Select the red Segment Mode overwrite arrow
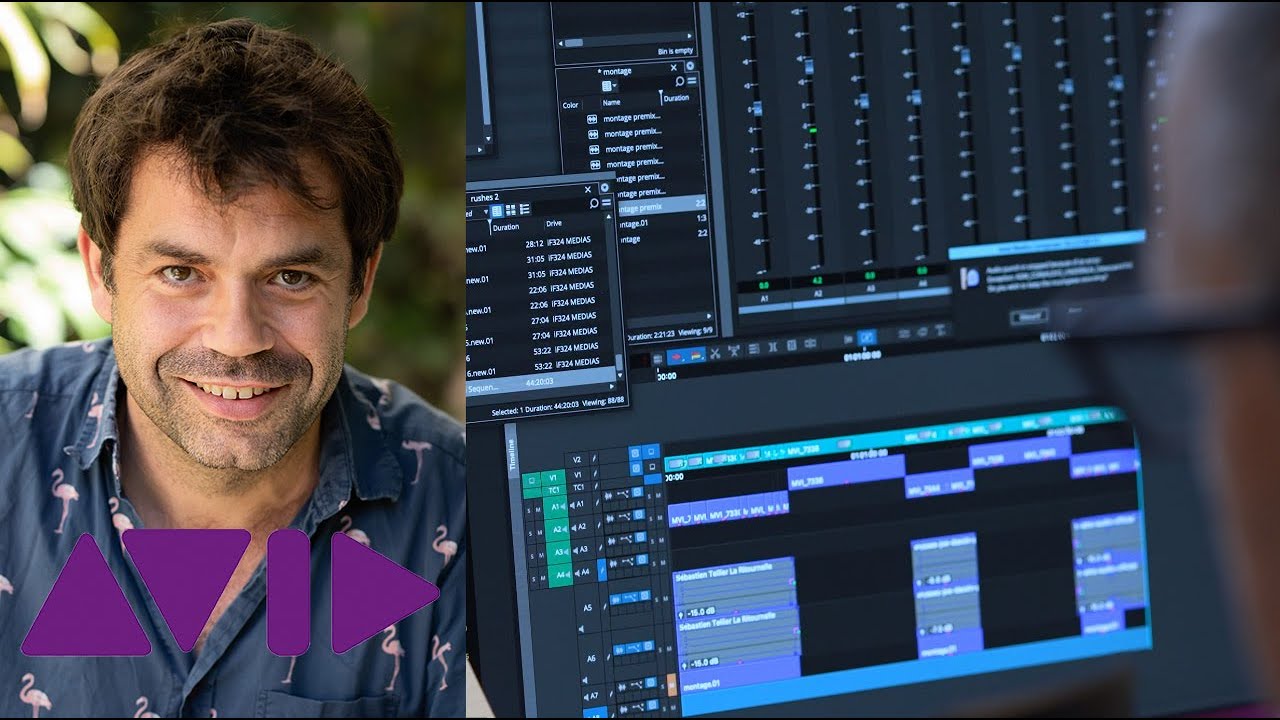This screenshot has height=720, width=1280. 677,355
